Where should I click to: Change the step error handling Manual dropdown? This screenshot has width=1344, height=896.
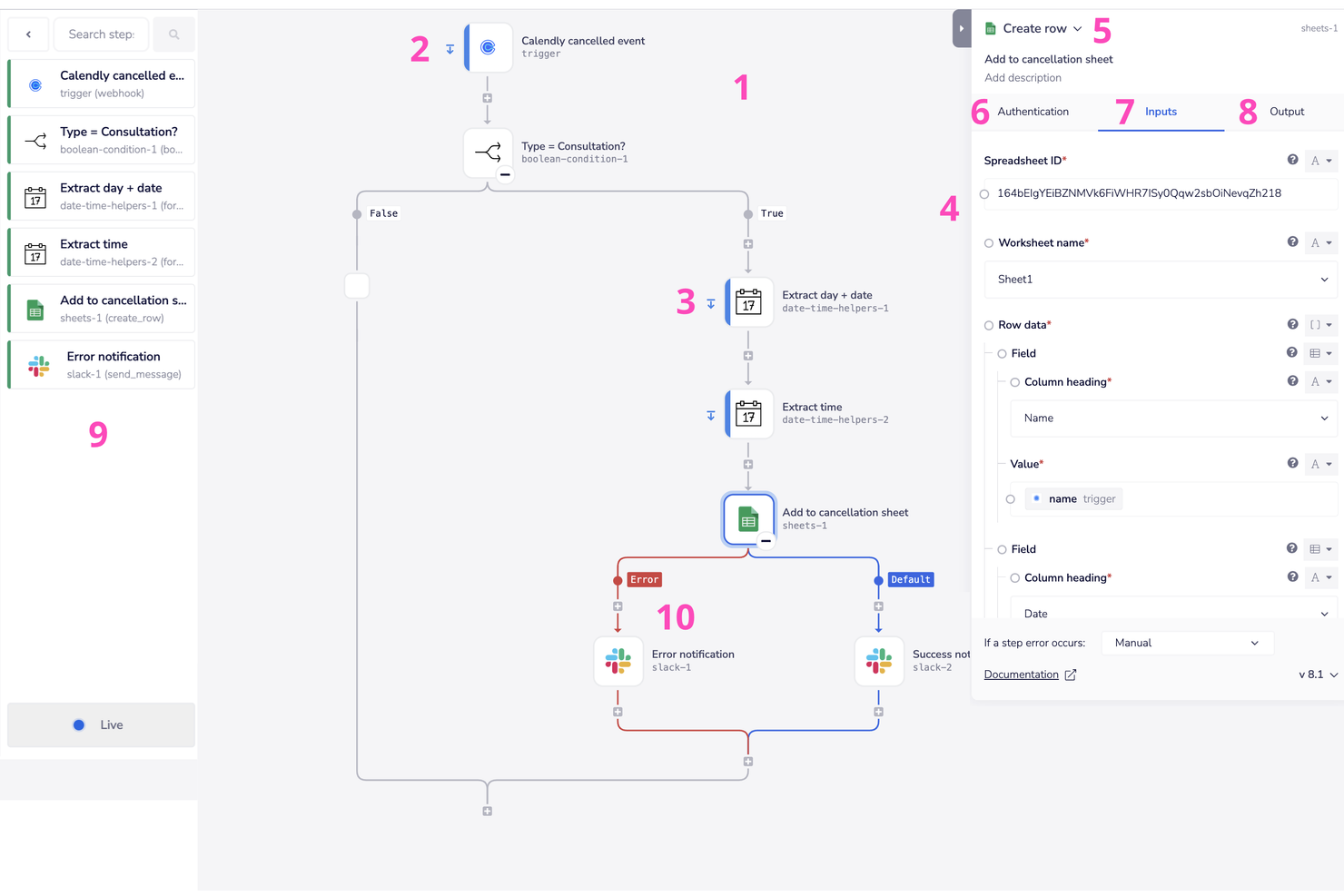point(1188,643)
